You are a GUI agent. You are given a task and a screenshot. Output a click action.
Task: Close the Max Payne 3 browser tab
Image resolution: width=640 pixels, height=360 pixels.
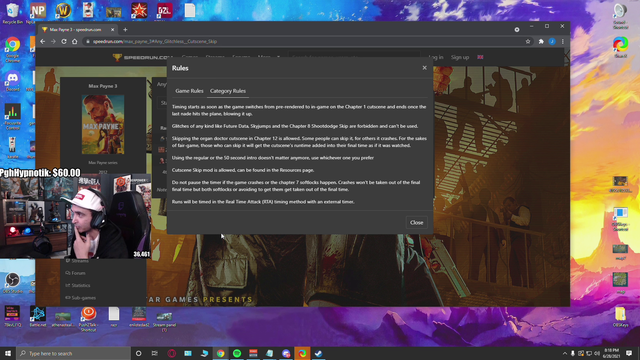pos(113,29)
